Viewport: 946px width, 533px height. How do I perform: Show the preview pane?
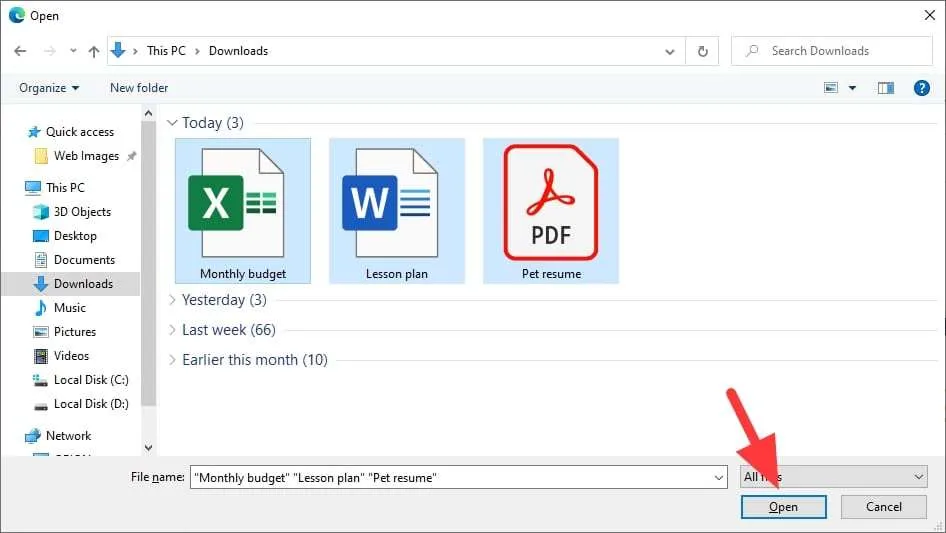click(886, 88)
